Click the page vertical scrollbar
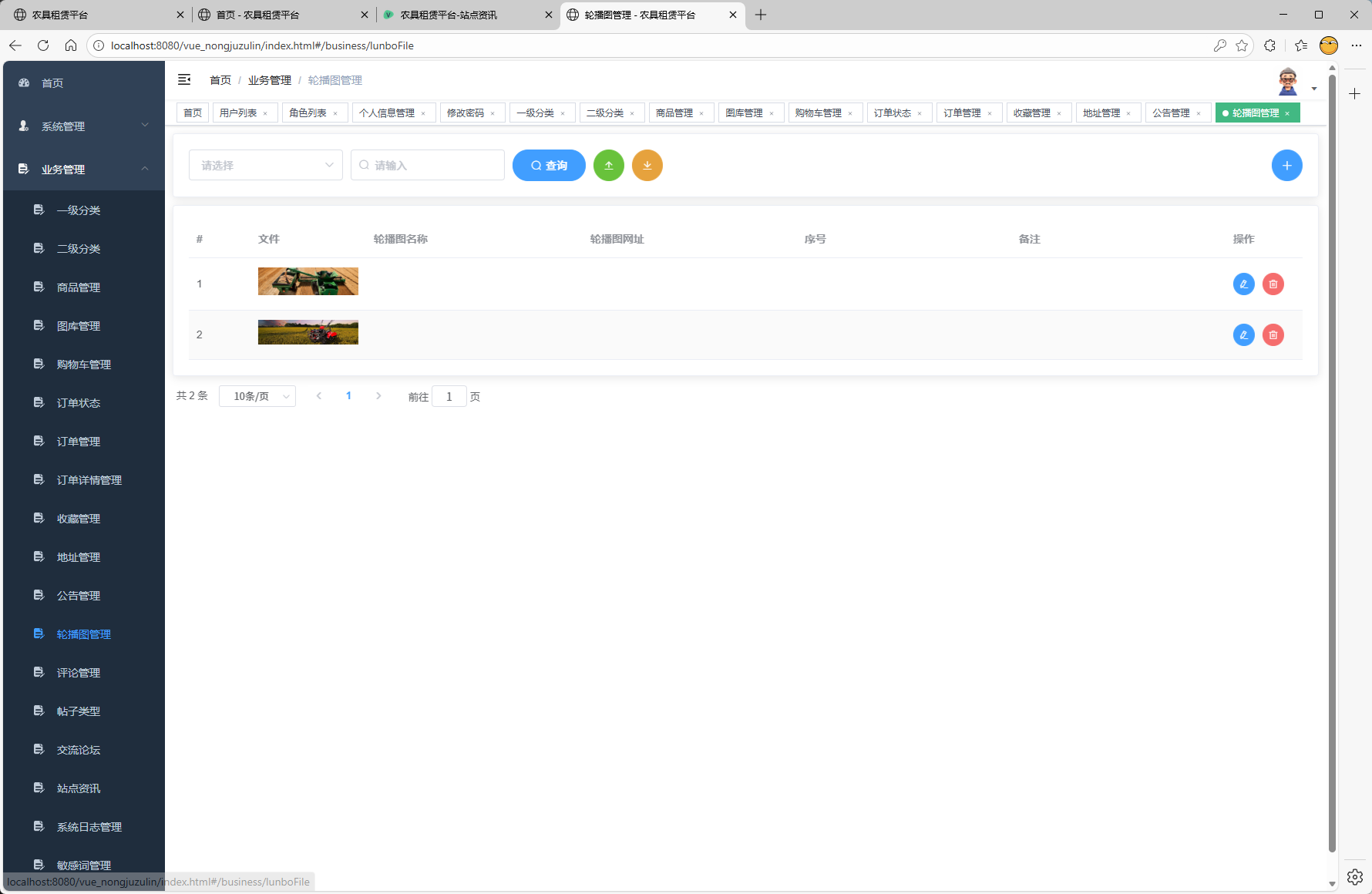This screenshot has height=894, width=1372. click(1332, 462)
